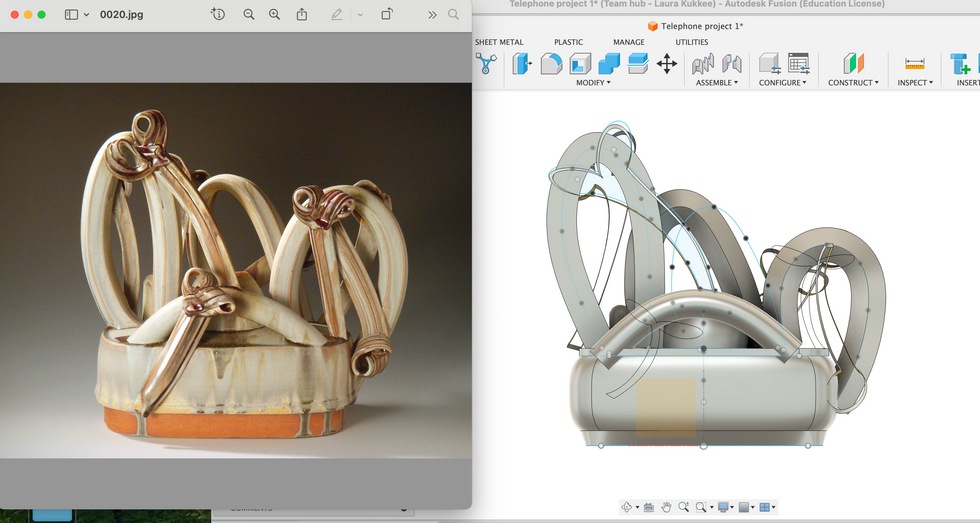Image resolution: width=980 pixels, height=523 pixels.
Task: Click the Share button in Preview
Action: 302,14
